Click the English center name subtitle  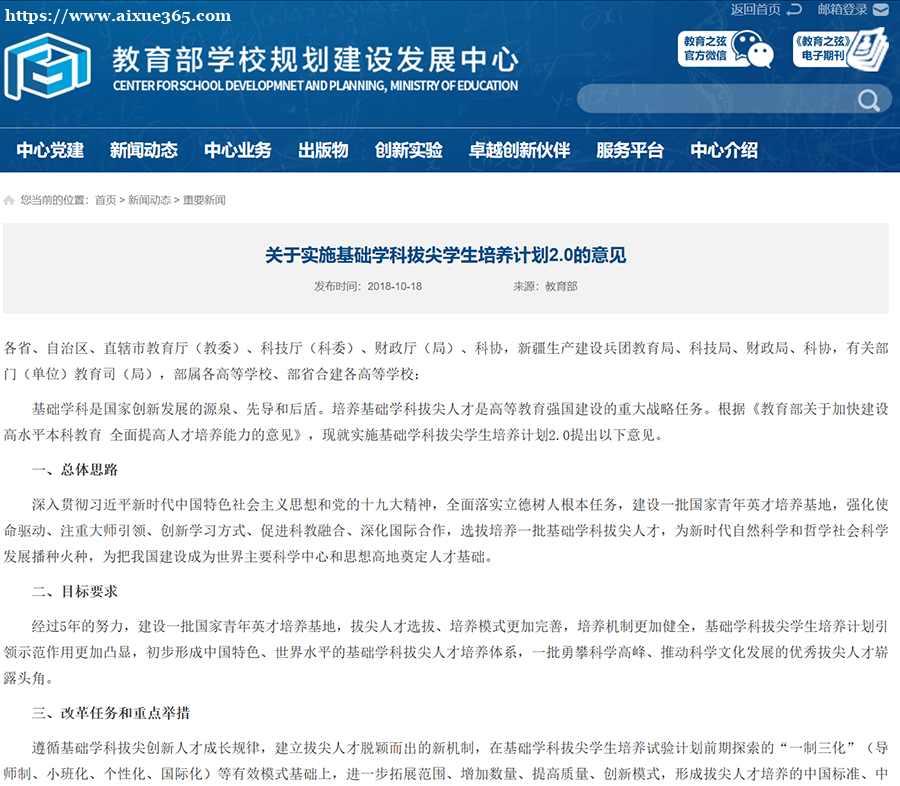click(x=315, y=86)
